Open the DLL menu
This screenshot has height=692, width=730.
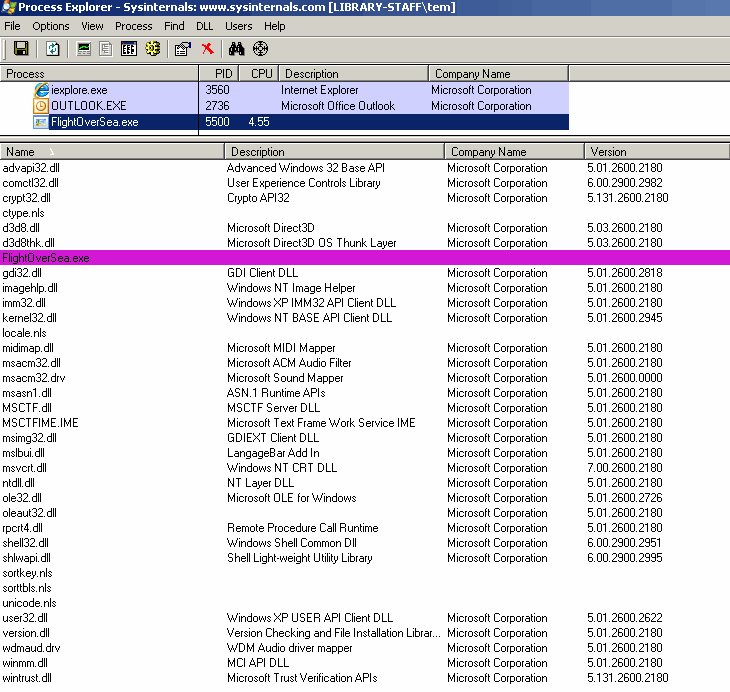click(204, 26)
